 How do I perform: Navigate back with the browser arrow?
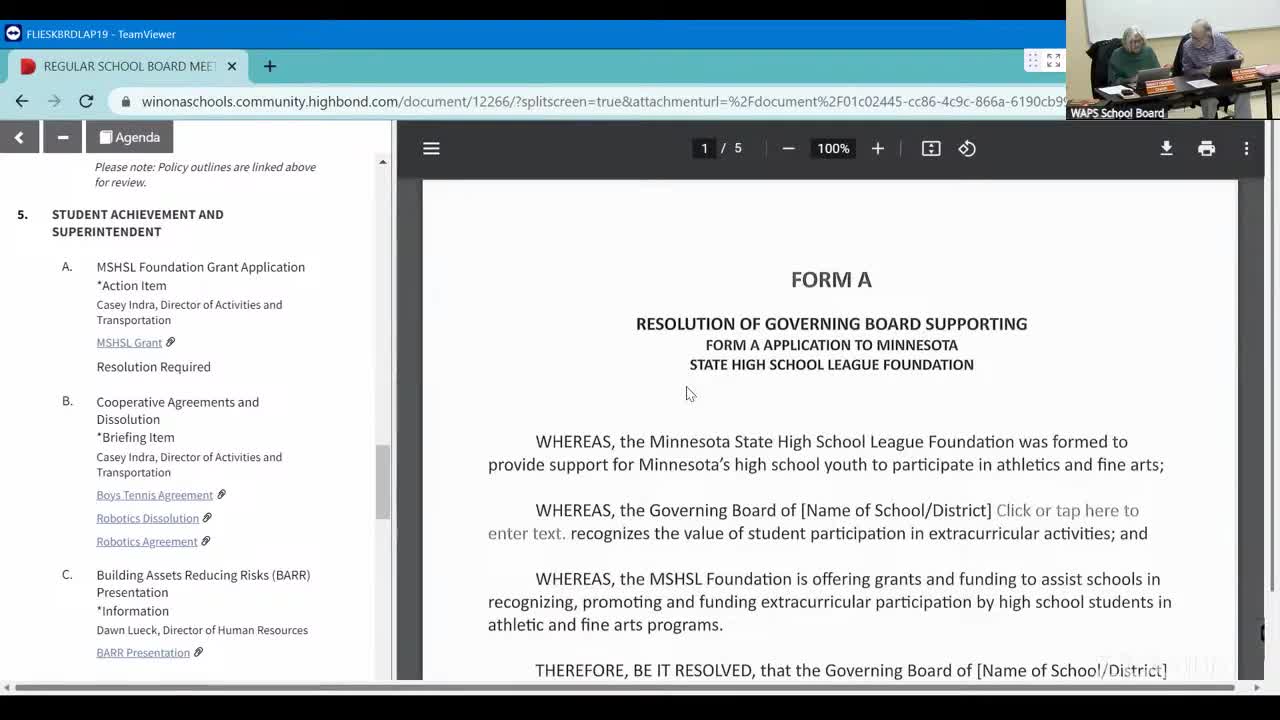pos(22,101)
